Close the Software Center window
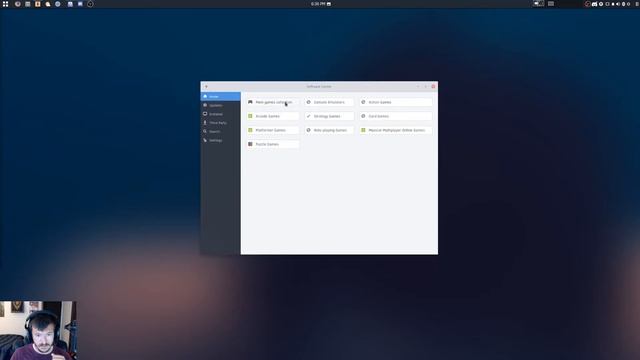Viewport: 640px width, 360px height. click(433, 87)
